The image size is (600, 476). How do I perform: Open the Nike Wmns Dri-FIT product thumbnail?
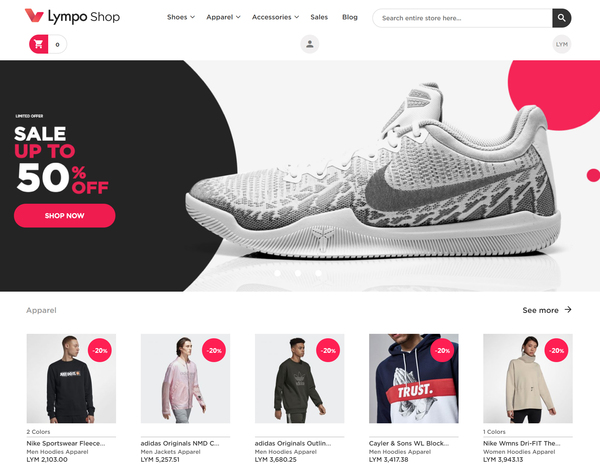(528, 378)
